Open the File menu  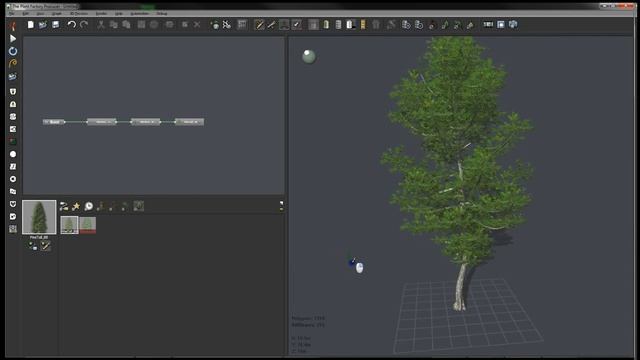12,13
